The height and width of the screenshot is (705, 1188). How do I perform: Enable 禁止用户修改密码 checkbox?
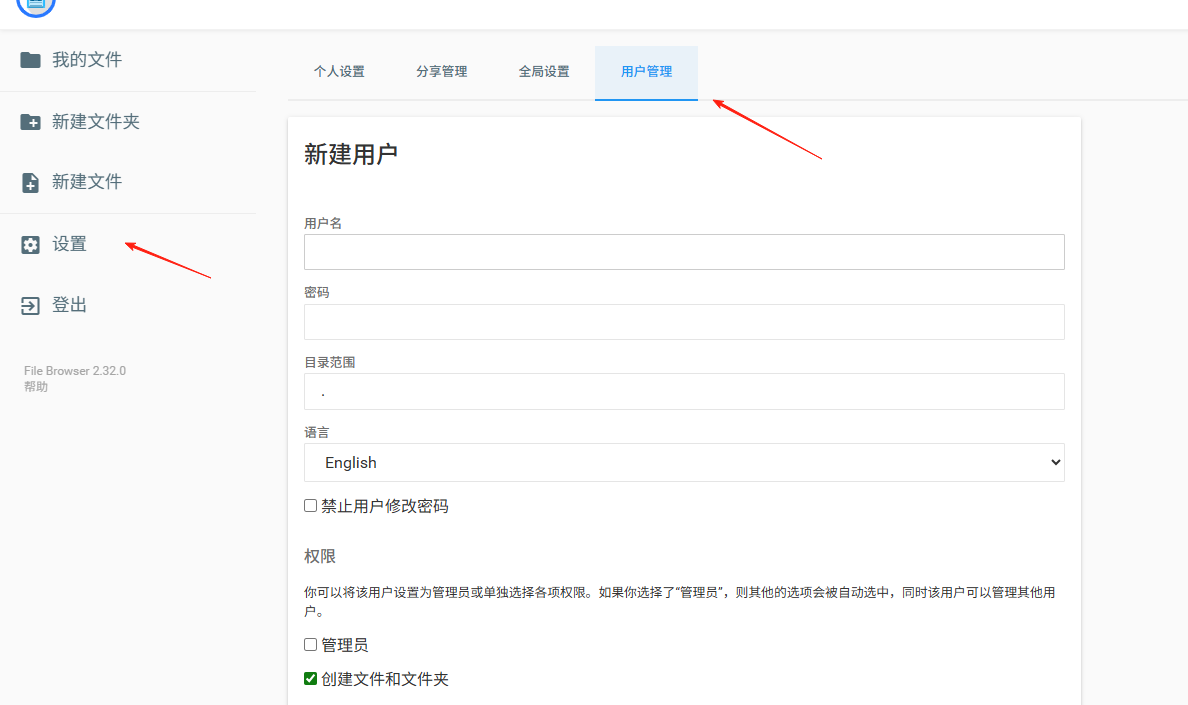311,506
